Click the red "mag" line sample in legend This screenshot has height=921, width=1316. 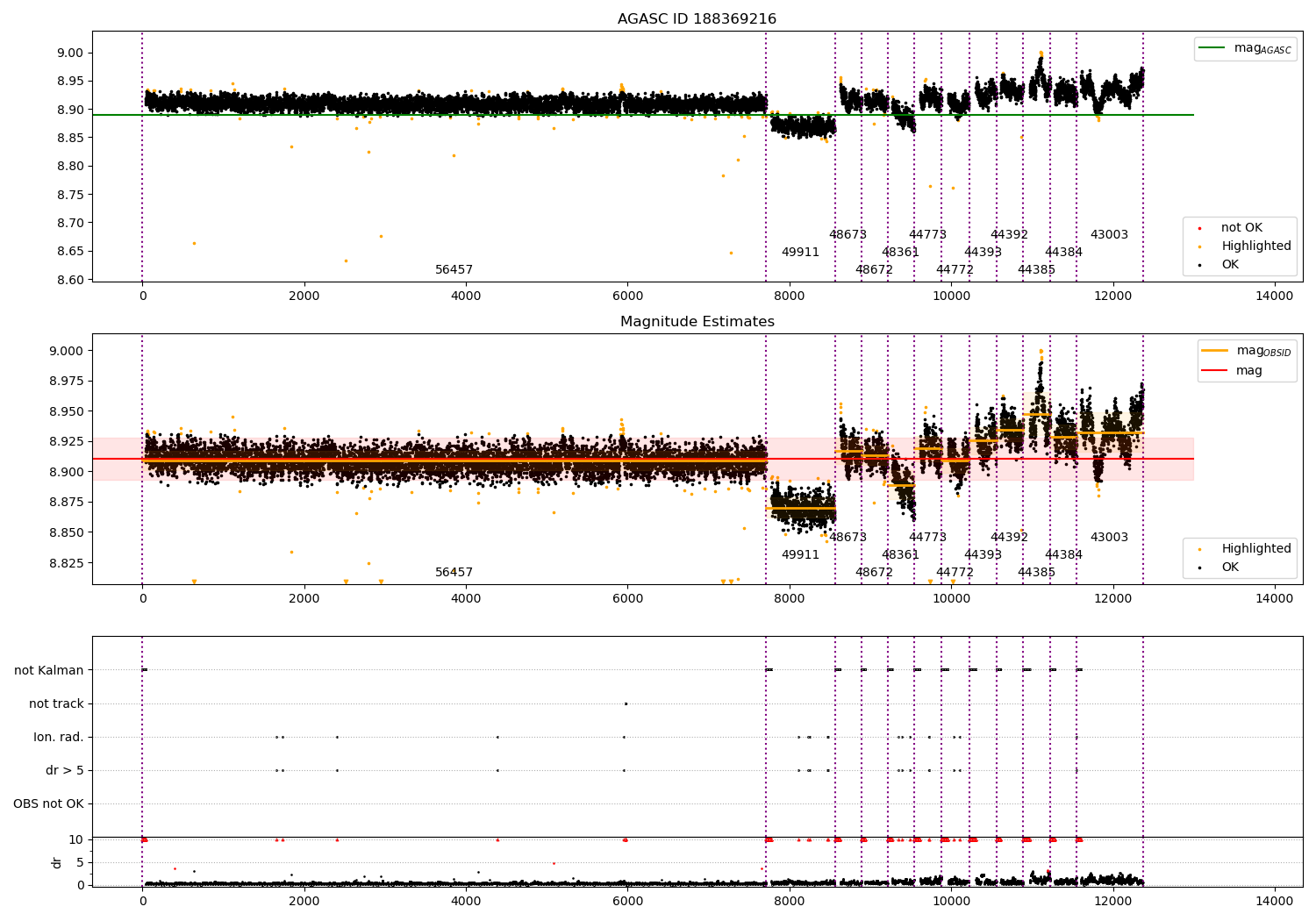pos(1215,371)
